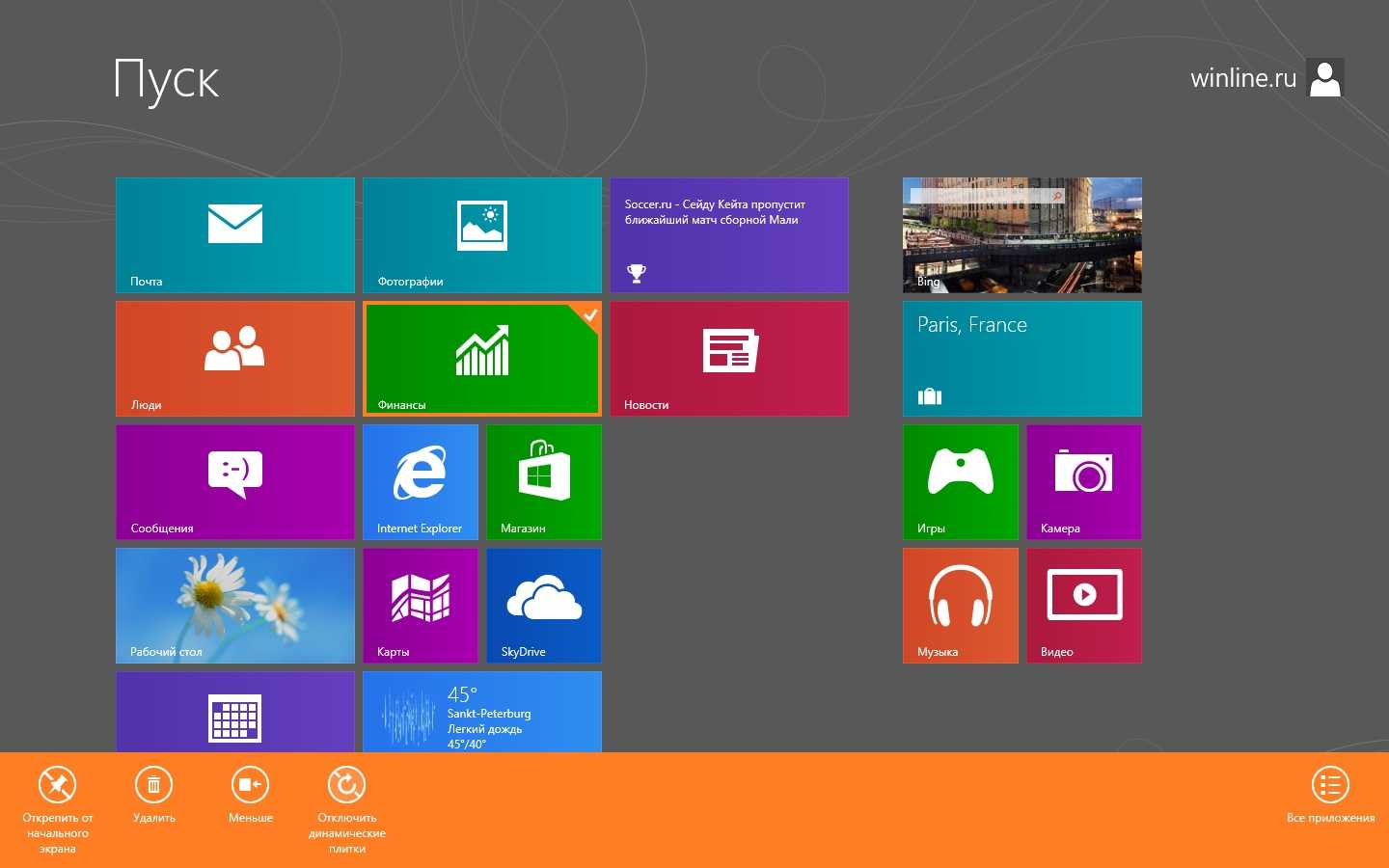Open the Bing search tile
Image resolution: width=1389 pixels, height=868 pixels.
pyautogui.click(x=1022, y=235)
